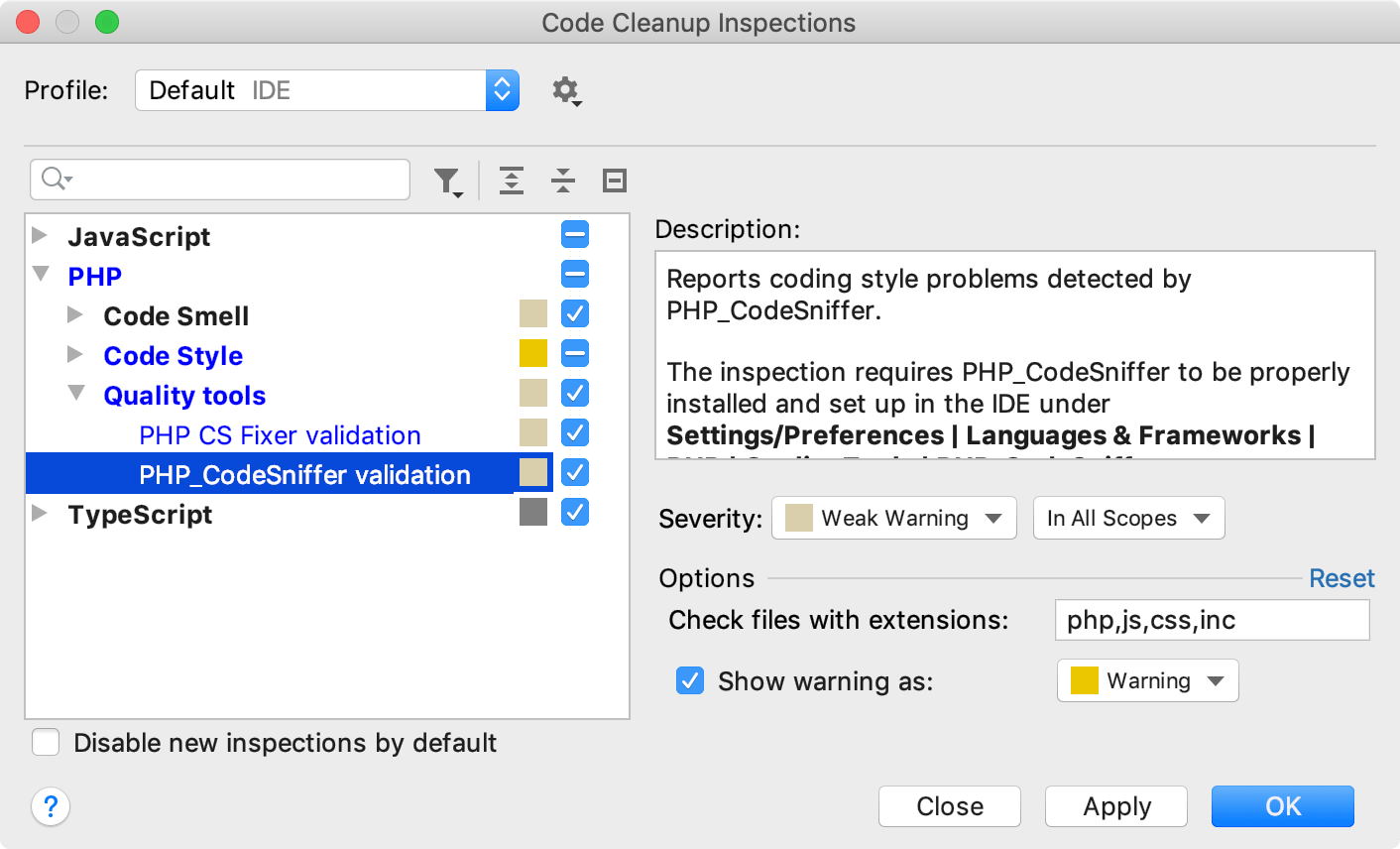This screenshot has height=849, width=1400.
Task: Click the Reset Inspections square icon
Action: (x=614, y=180)
